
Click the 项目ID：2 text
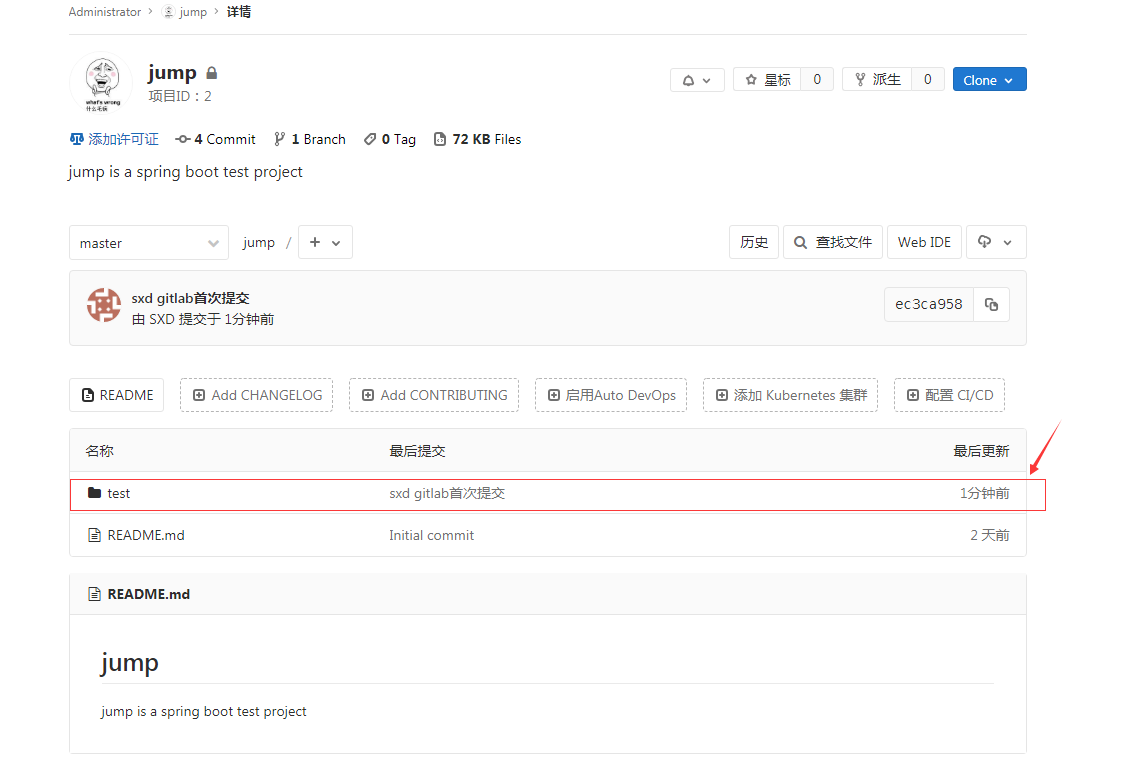click(180, 96)
